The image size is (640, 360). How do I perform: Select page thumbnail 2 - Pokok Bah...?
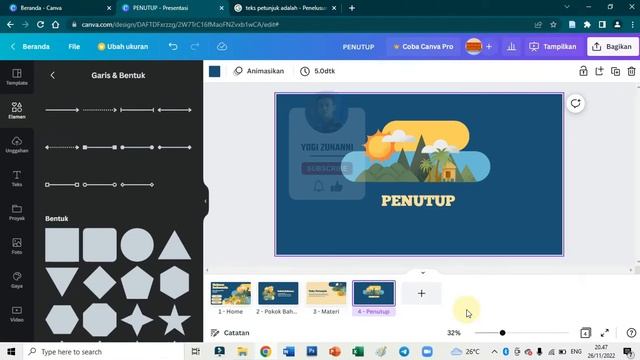278,293
